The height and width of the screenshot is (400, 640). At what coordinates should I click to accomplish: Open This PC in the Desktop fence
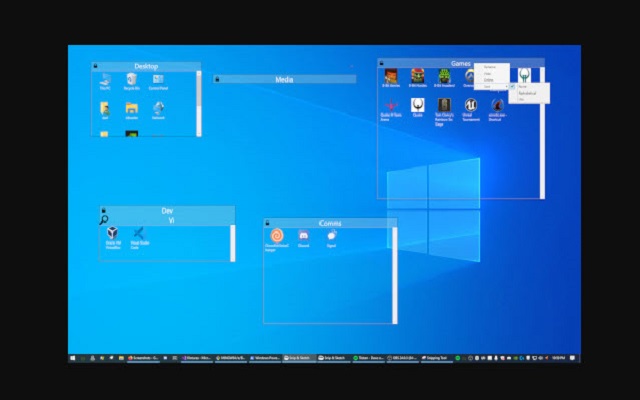105,82
